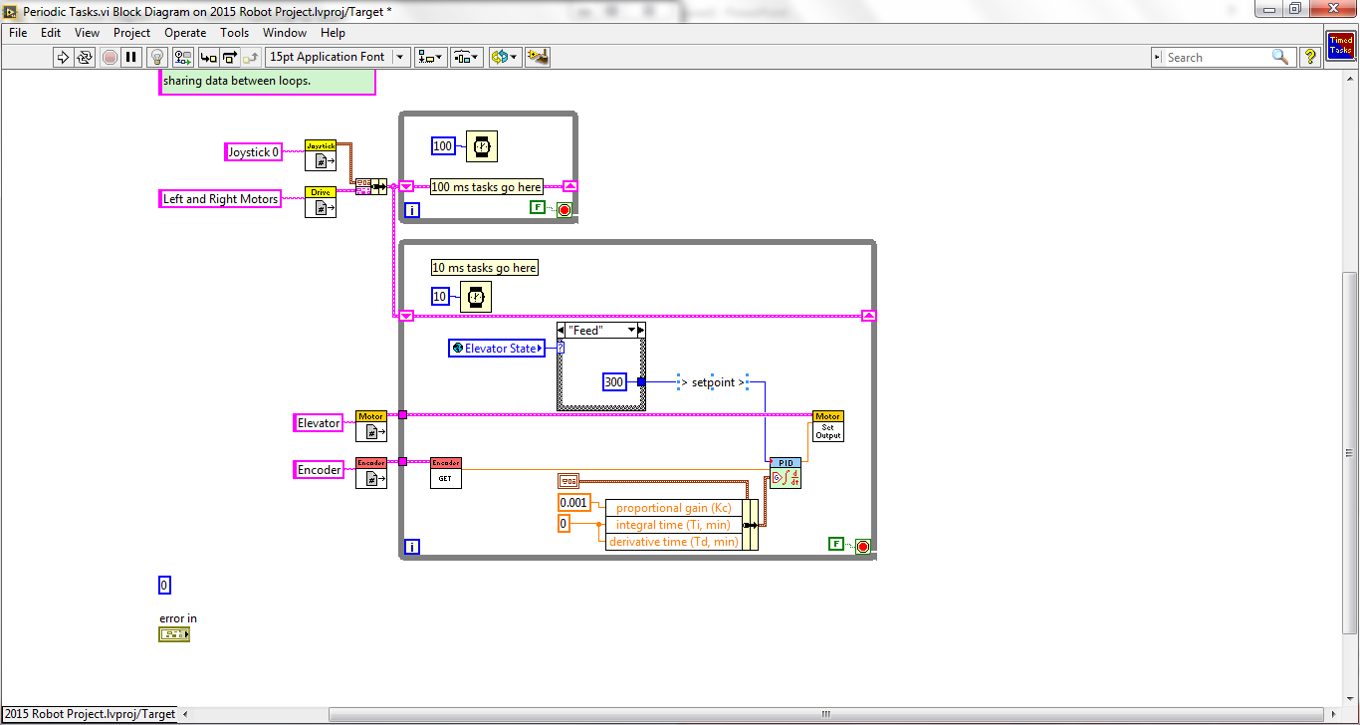Click the Joystick 0 label
The height and width of the screenshot is (725, 1360).
coord(253,152)
